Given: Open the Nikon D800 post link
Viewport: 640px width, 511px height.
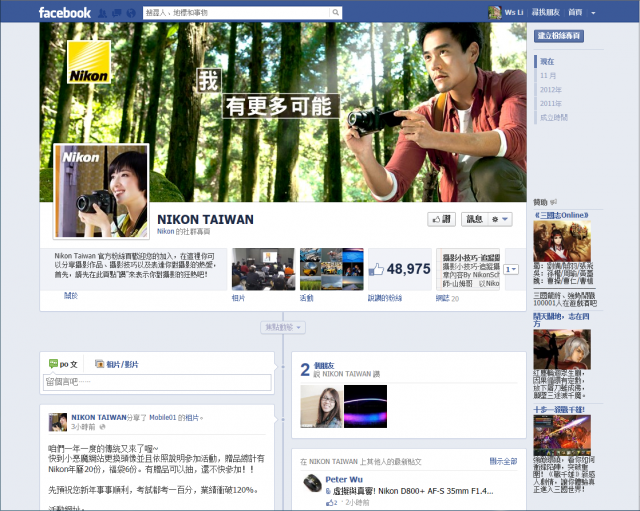Looking at the screenshot, I should click(413, 491).
